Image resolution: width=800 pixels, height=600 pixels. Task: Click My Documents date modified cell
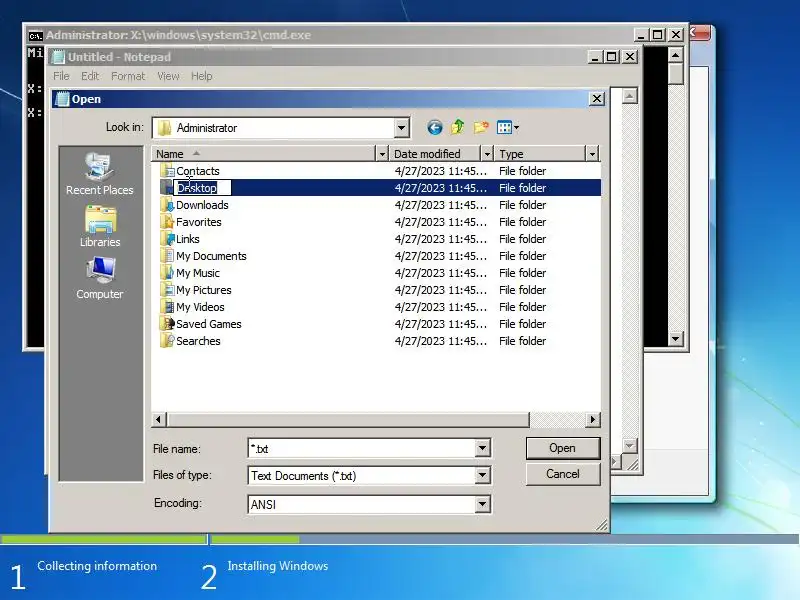[441, 256]
